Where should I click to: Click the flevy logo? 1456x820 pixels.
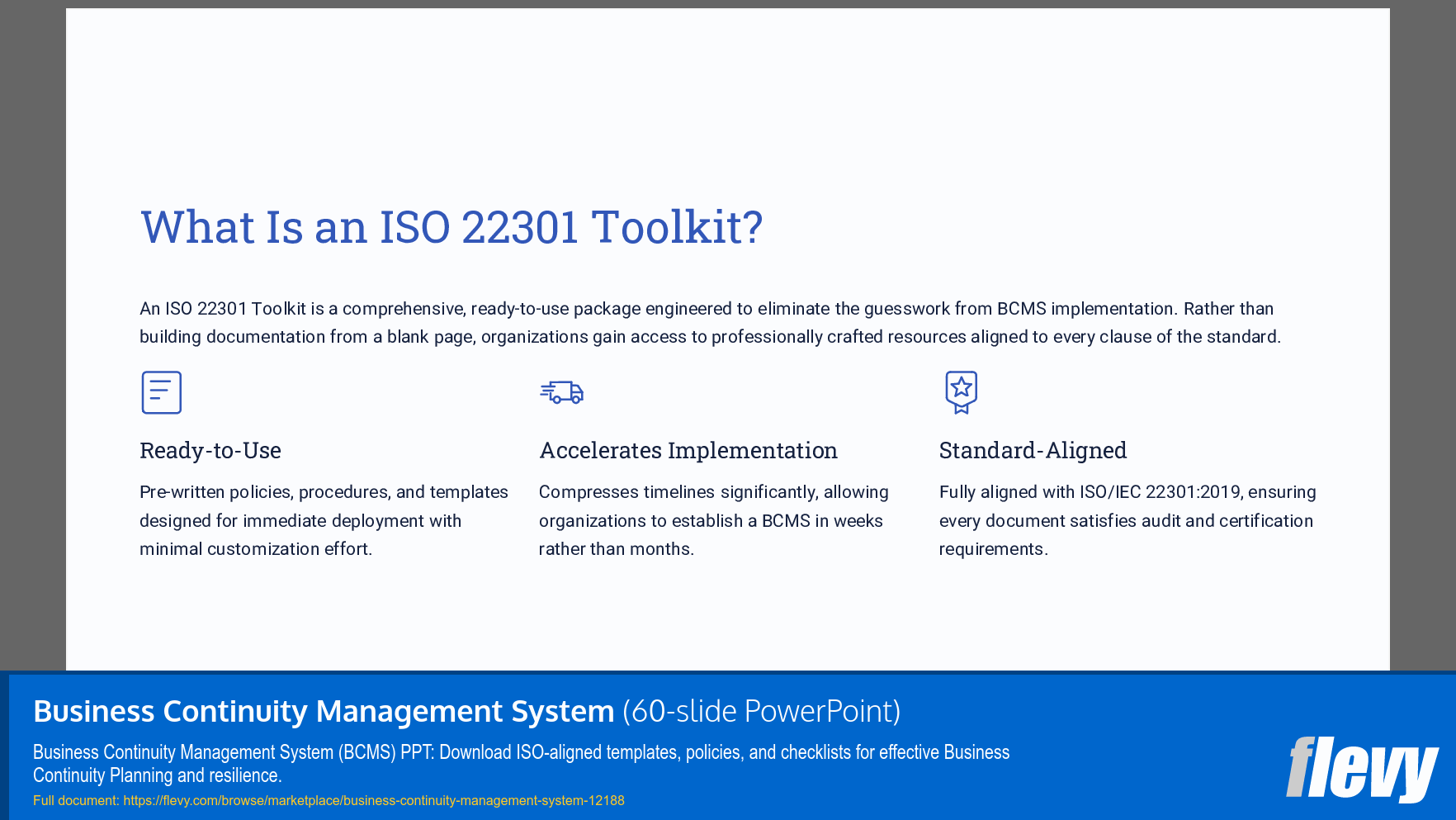click(1362, 769)
